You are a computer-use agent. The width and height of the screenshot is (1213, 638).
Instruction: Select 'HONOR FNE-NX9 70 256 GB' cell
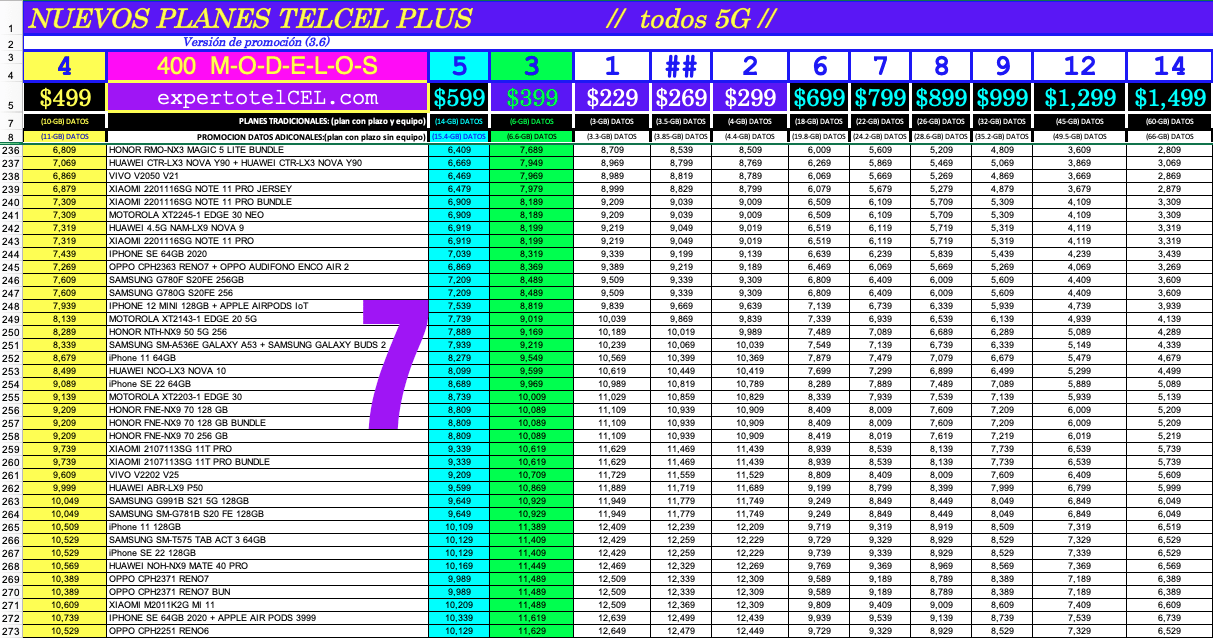(267, 436)
